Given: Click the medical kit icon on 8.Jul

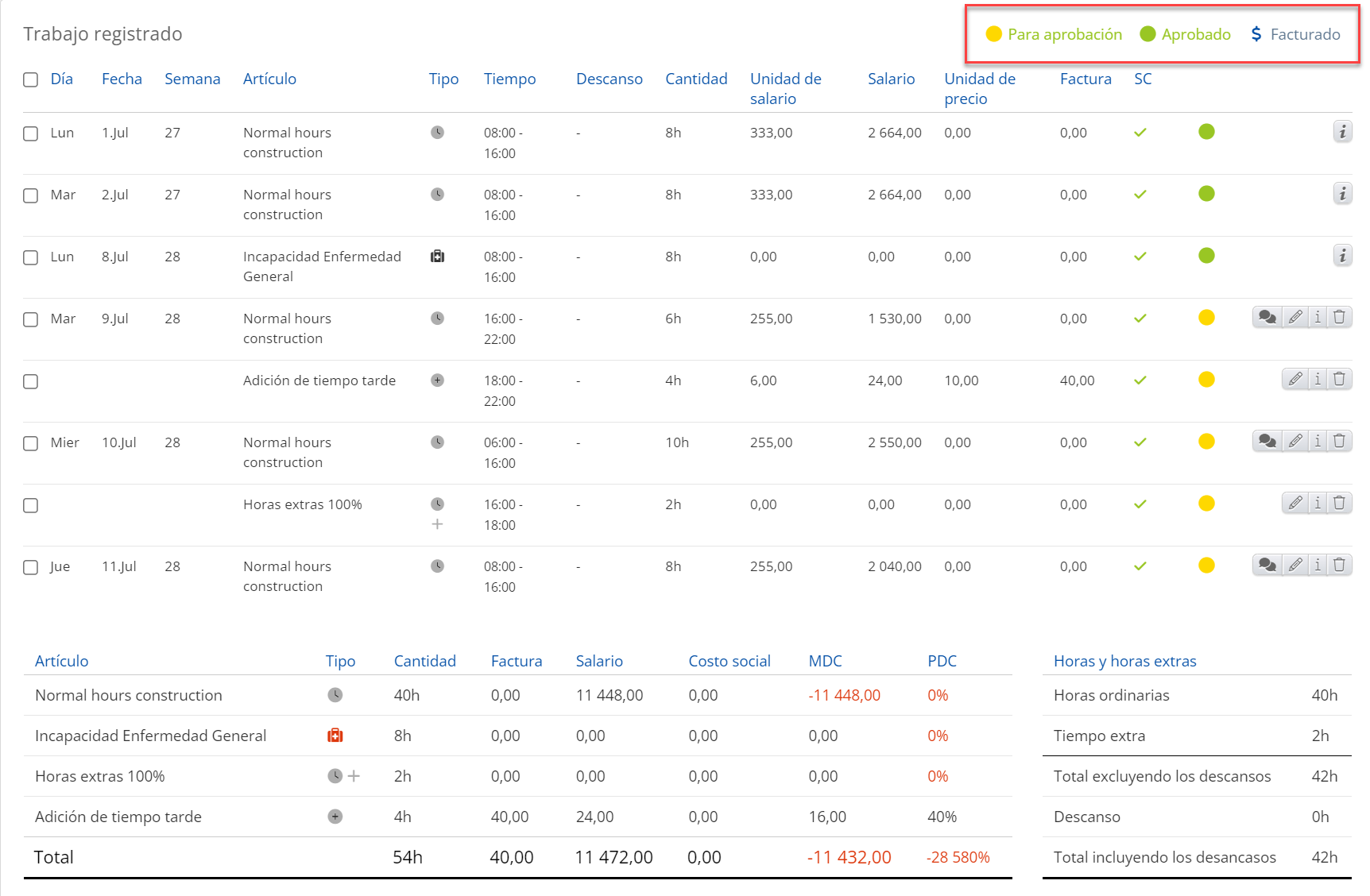Looking at the screenshot, I should [x=437, y=257].
